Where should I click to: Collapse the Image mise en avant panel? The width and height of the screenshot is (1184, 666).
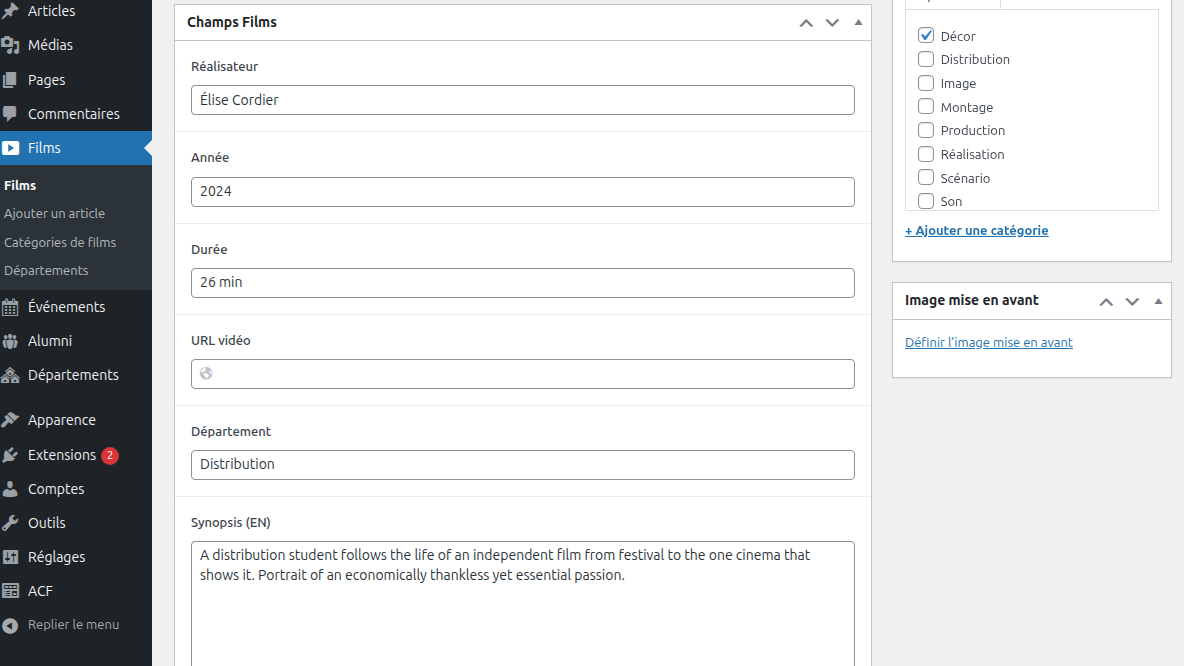(x=1158, y=301)
